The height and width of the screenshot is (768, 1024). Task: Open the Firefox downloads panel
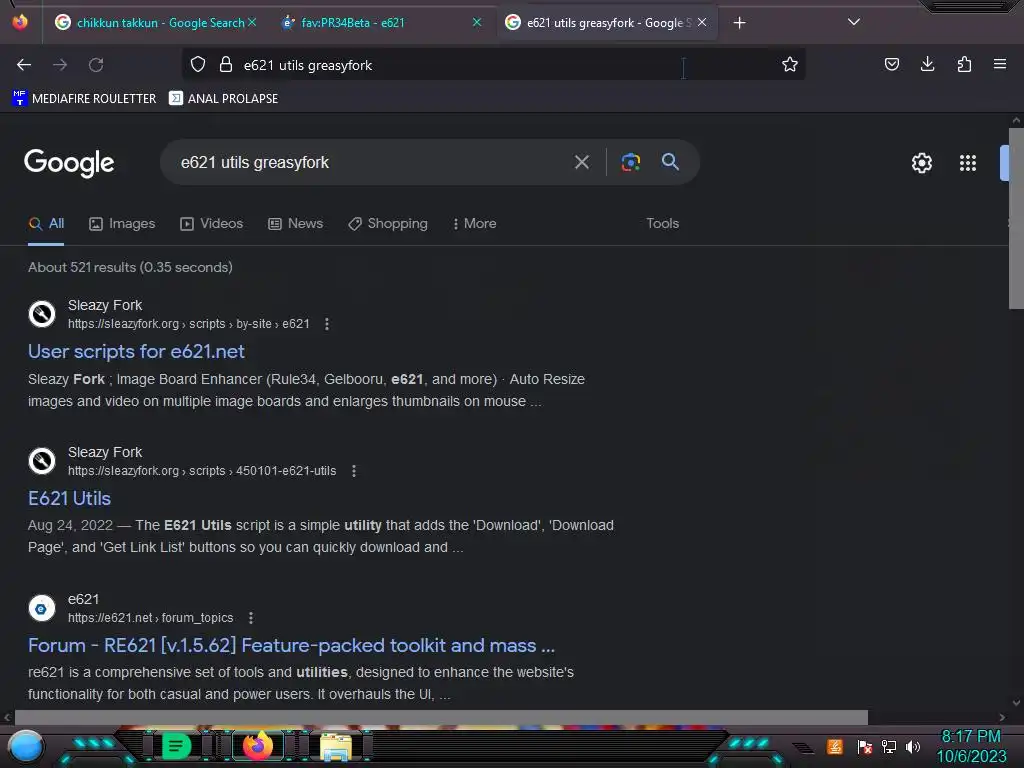[x=927, y=65]
